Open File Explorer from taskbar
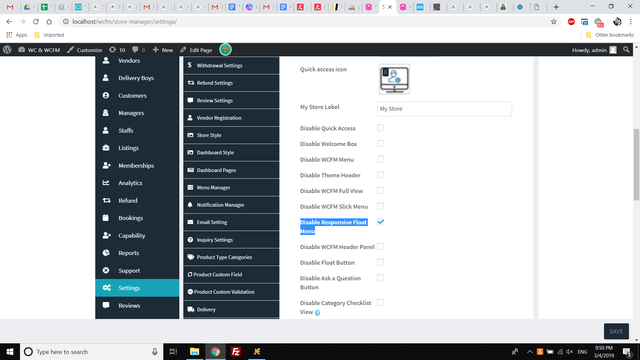Screen dimensions: 640x360 194,351
